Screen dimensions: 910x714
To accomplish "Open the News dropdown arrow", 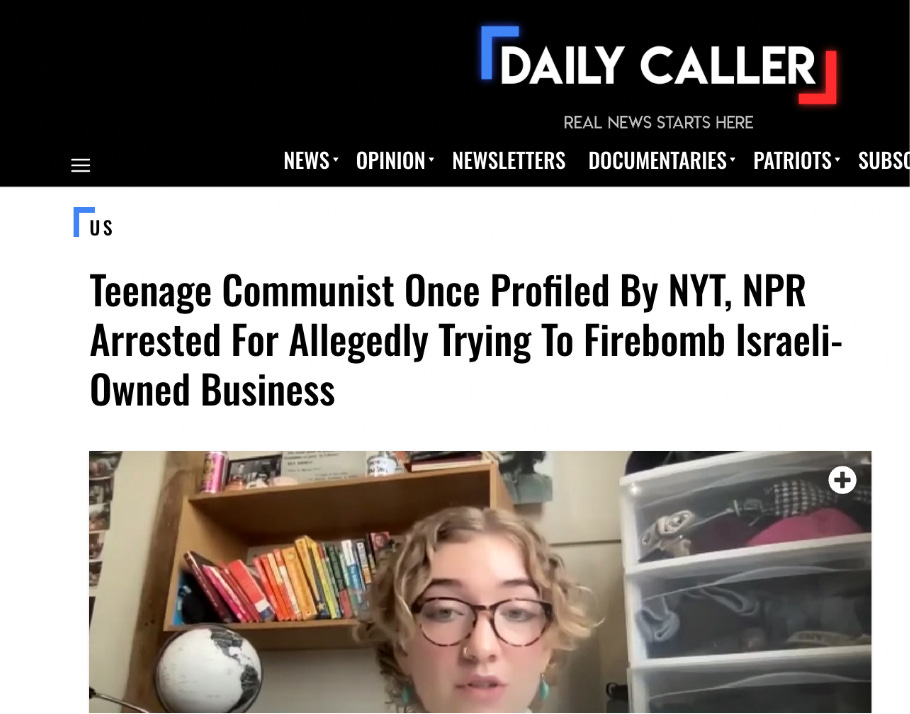I will (x=336, y=158).
